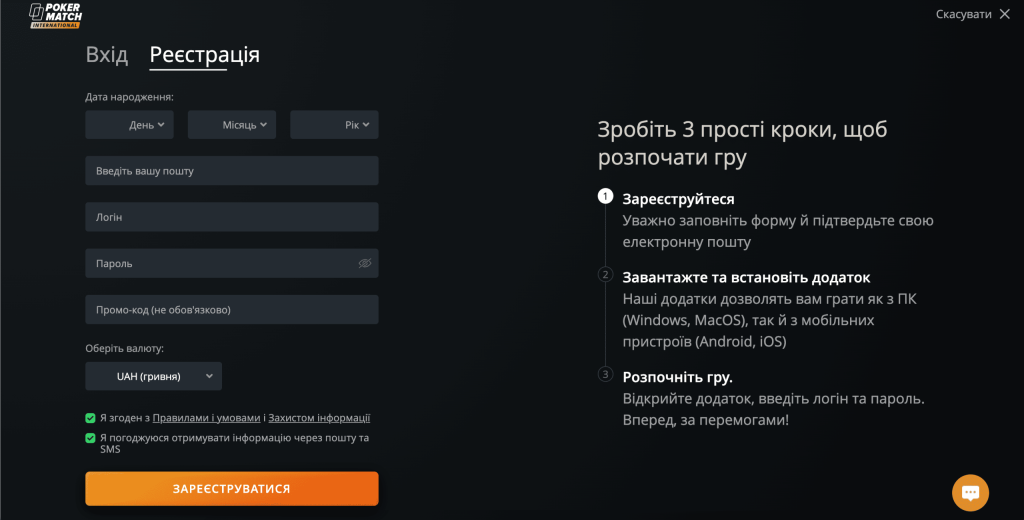Viewport: 1024px width, 520px height.
Task: Expand the UAH (гривня) currency selector
Action: (153, 376)
